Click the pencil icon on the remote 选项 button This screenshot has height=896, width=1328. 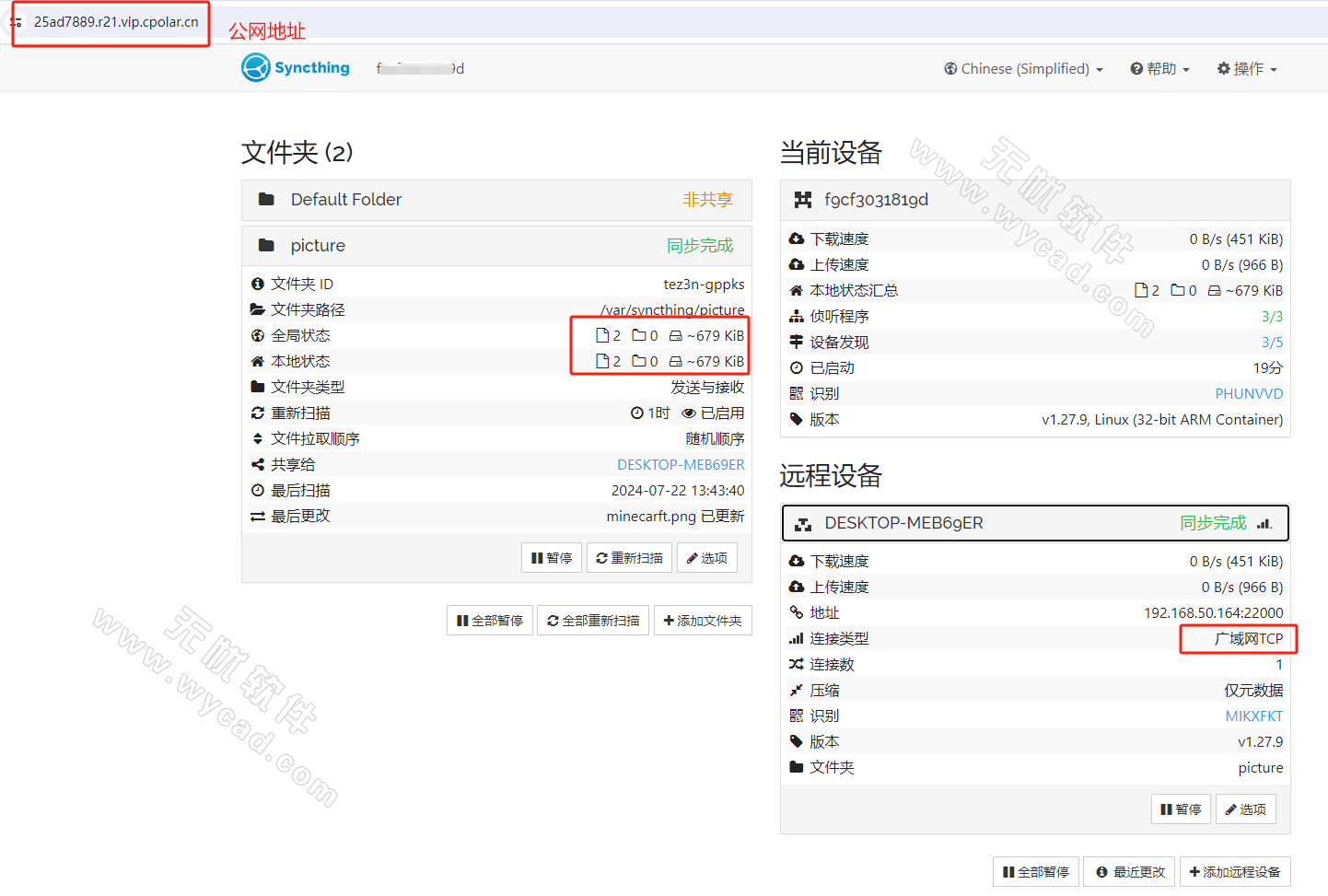coord(1231,809)
